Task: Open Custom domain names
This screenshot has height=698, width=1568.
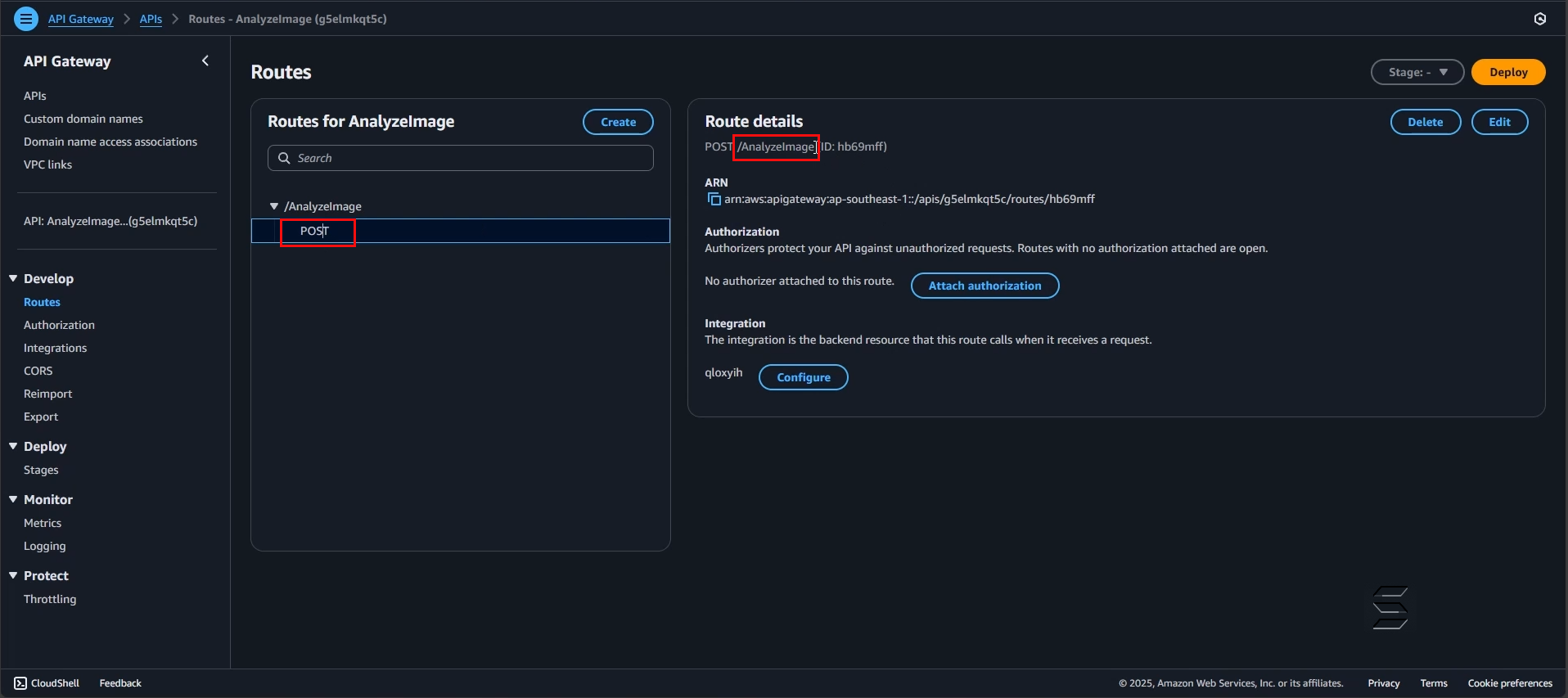Action: (x=83, y=119)
